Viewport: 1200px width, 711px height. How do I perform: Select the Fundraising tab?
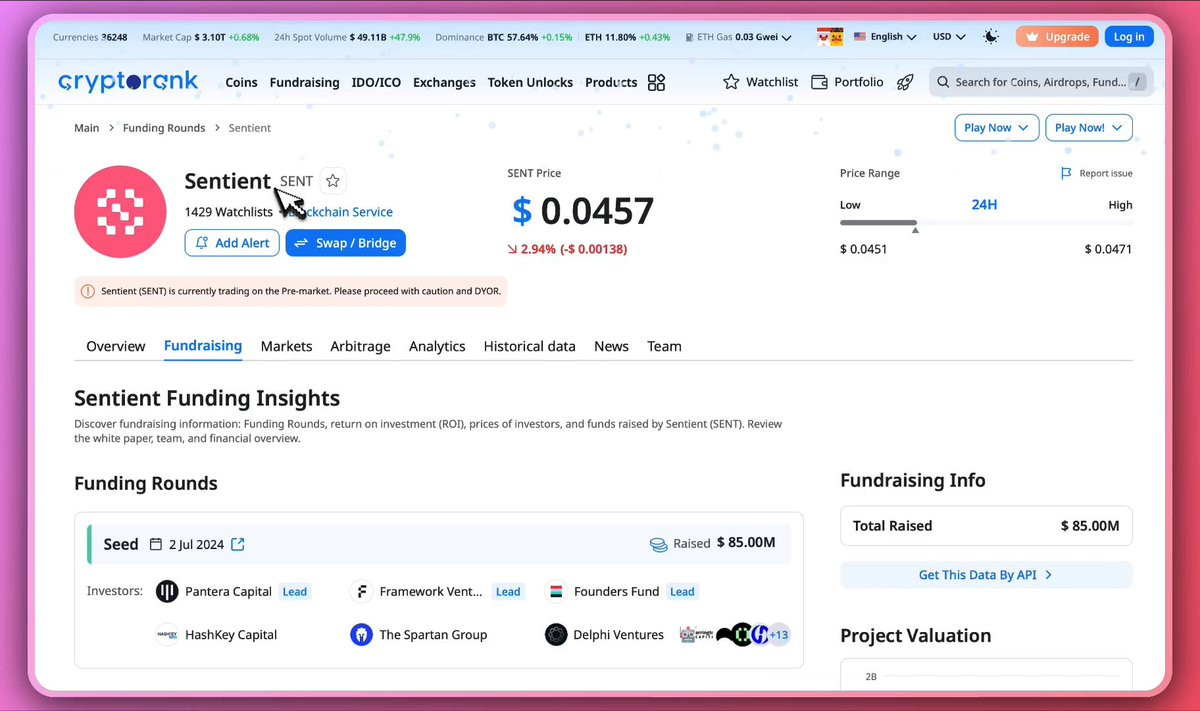pyautogui.click(x=203, y=346)
